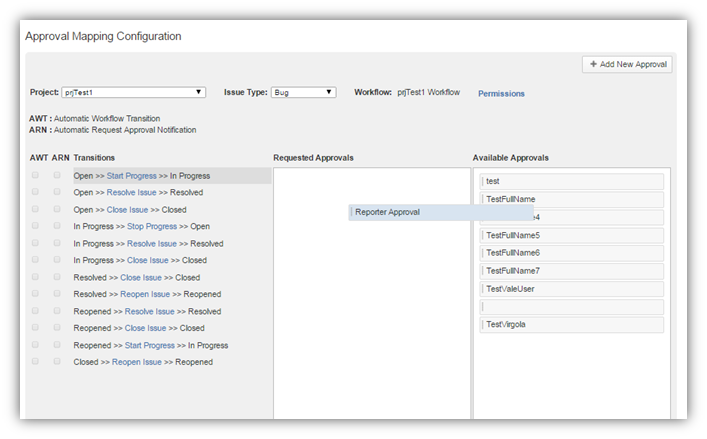Image resolution: width=707 pixels, height=439 pixels.
Task: Select the Stop Progress transition link
Action: pos(152,226)
